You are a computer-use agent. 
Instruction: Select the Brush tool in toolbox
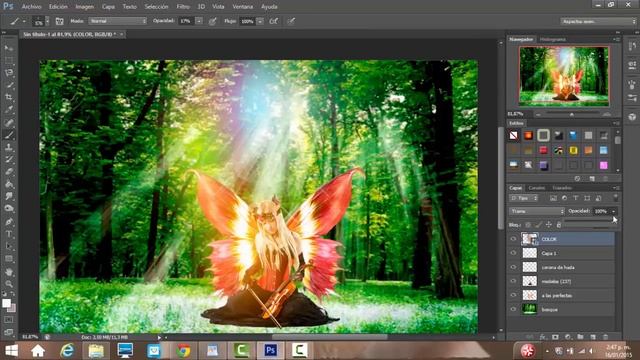point(9,135)
